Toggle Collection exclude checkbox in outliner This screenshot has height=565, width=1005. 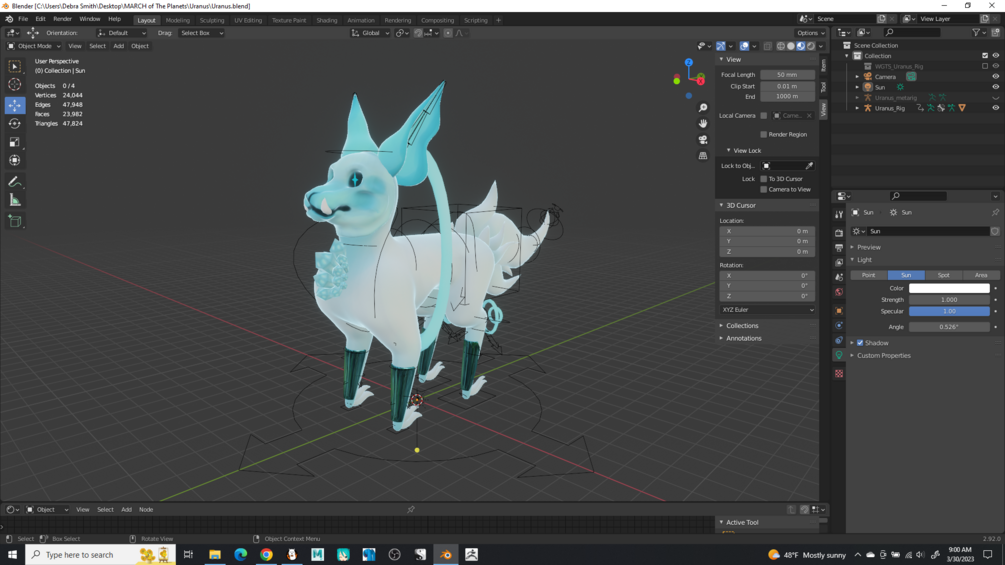[x=985, y=56]
